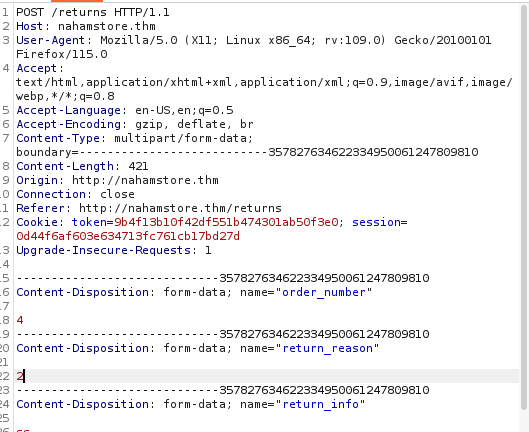The height and width of the screenshot is (432, 529).
Task: Click the token cookie value starting with 9b4f
Action: pyautogui.click(x=226, y=222)
